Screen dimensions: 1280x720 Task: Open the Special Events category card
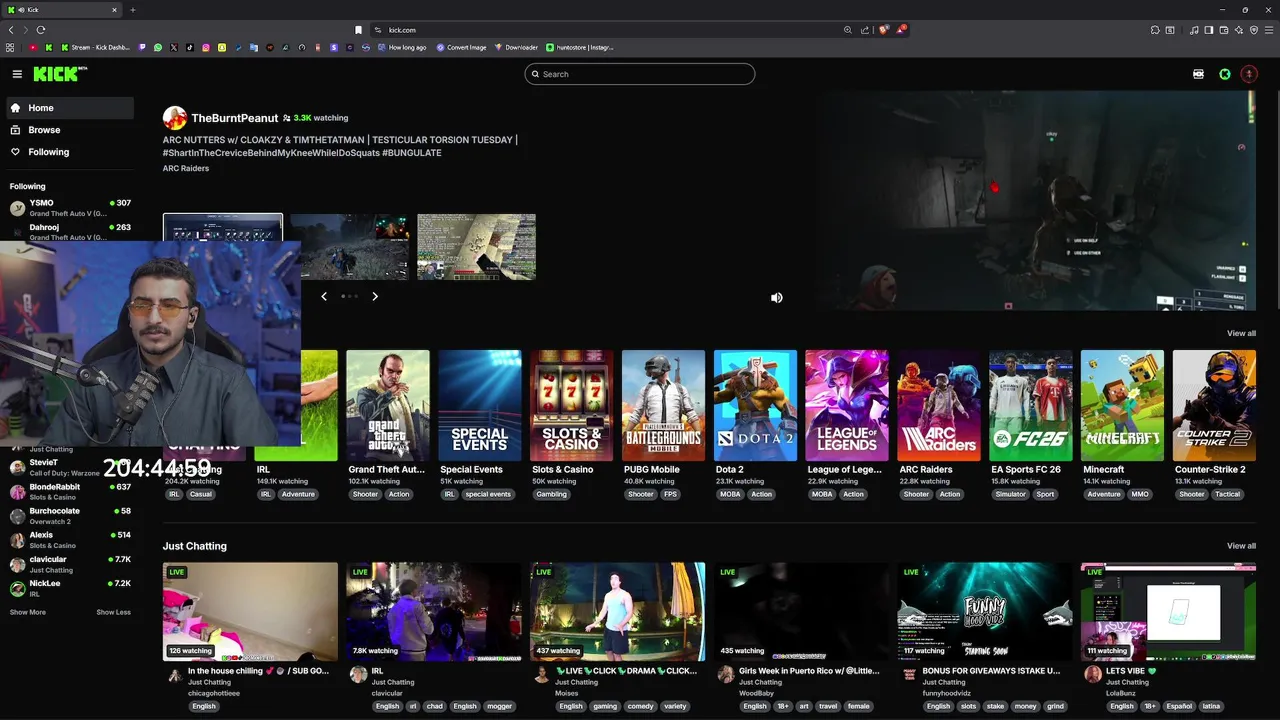coord(480,405)
